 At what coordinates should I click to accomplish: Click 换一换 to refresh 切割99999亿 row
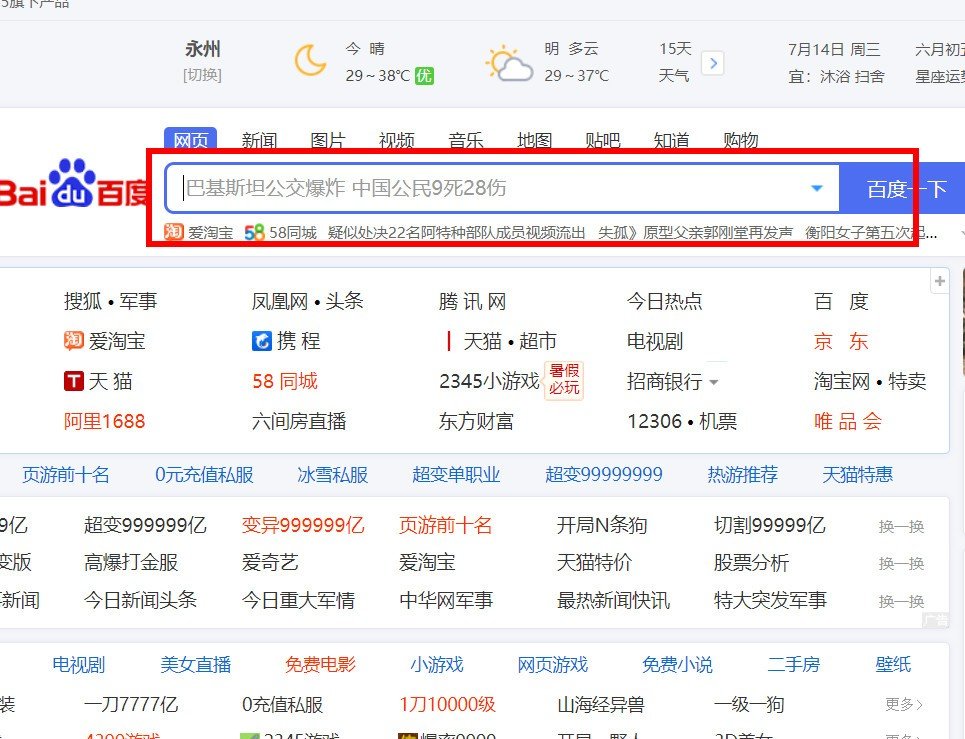(900, 525)
